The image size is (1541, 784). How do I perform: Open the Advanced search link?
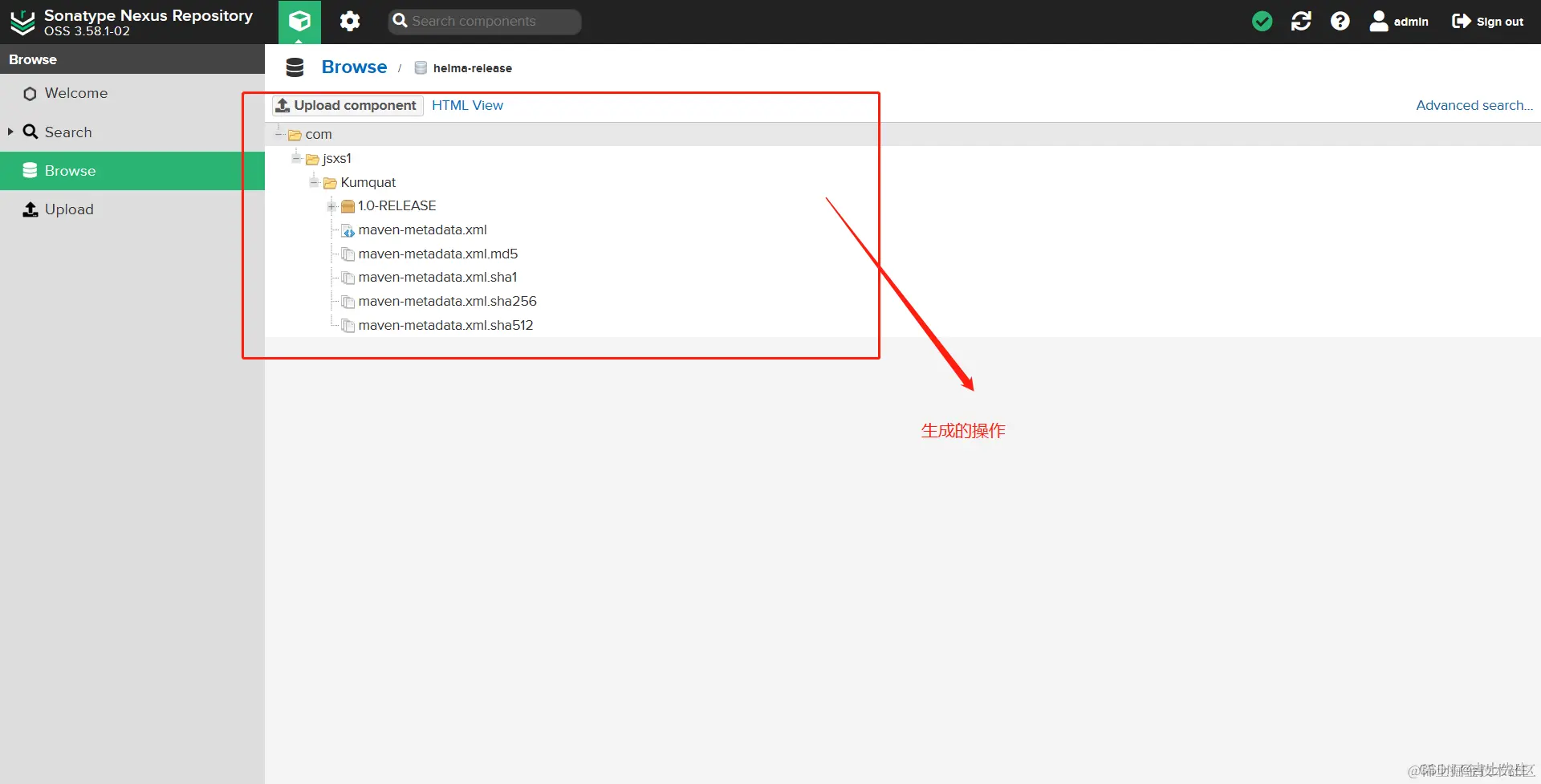[x=1474, y=105]
